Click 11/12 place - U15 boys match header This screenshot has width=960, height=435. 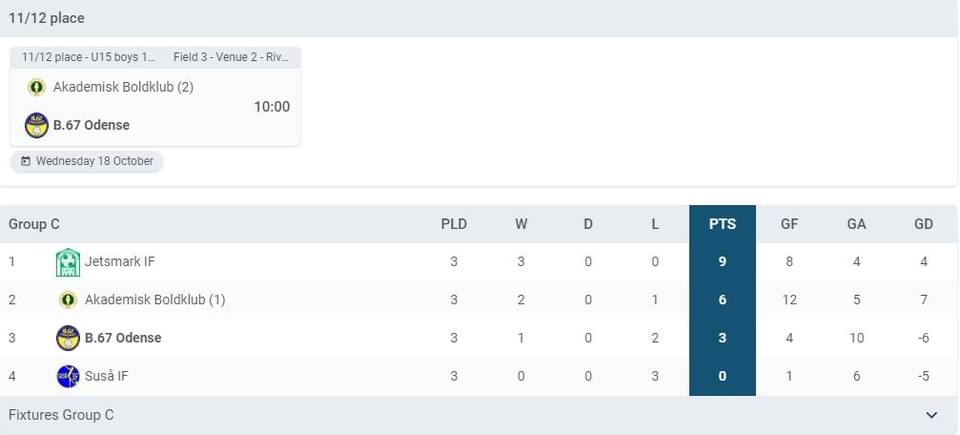(x=89, y=57)
